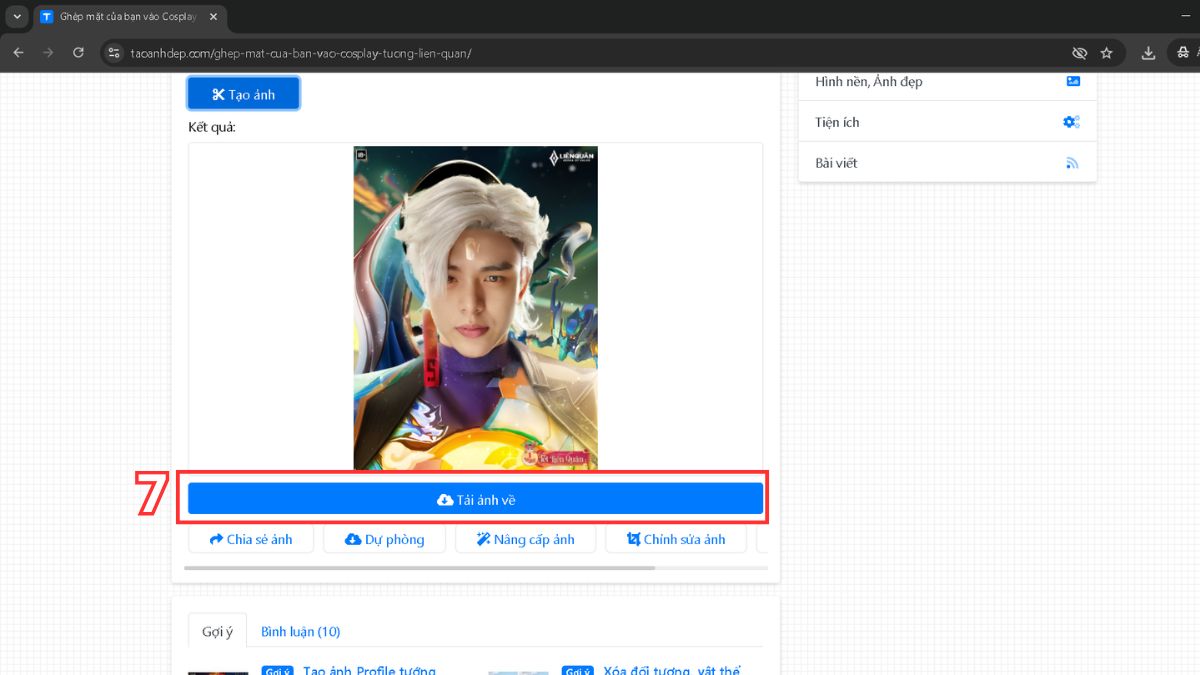Viewport: 1200px width, 675px height.
Task: Minimize the browser window
Action: pyautogui.click(x=1185, y=17)
